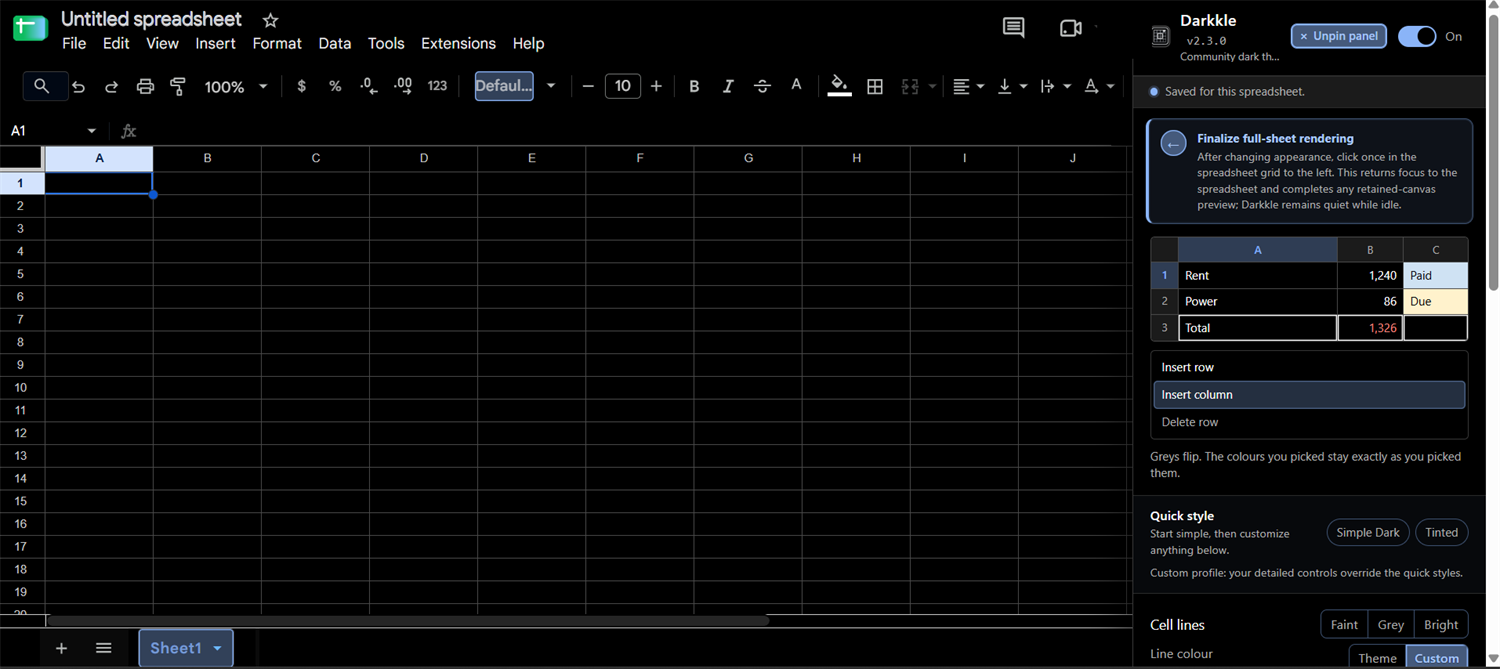Click the formula fx icon
1500x669 pixels.
(x=128, y=131)
